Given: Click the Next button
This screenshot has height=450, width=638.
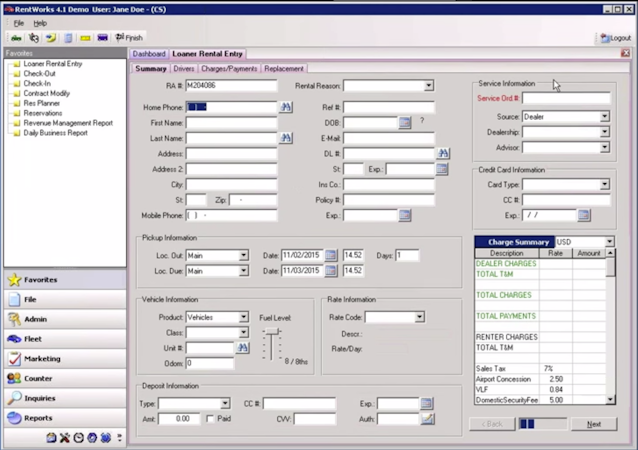Looking at the screenshot, I should (x=594, y=424).
